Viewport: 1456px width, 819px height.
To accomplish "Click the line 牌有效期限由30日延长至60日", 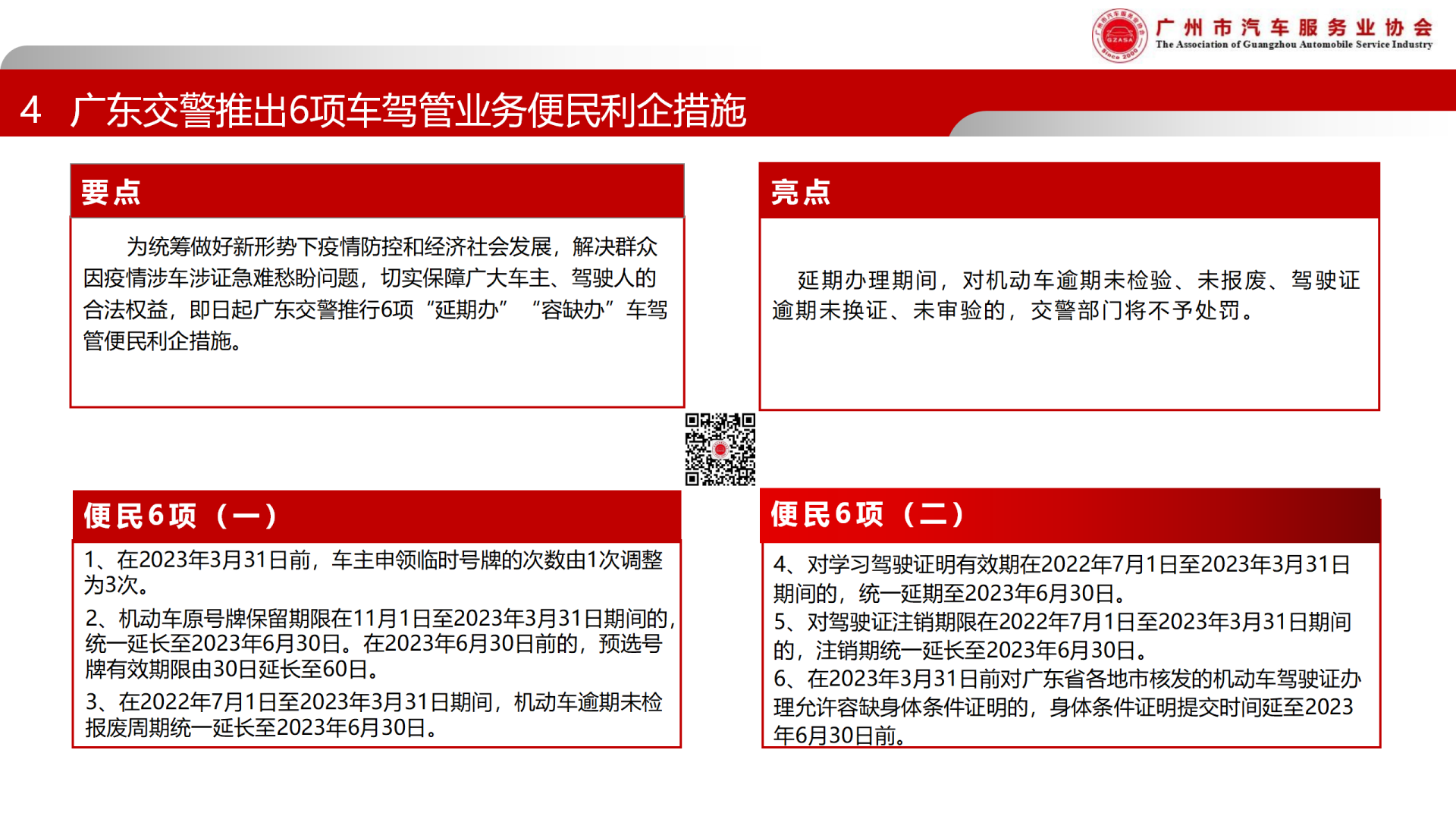I will coord(232,669).
